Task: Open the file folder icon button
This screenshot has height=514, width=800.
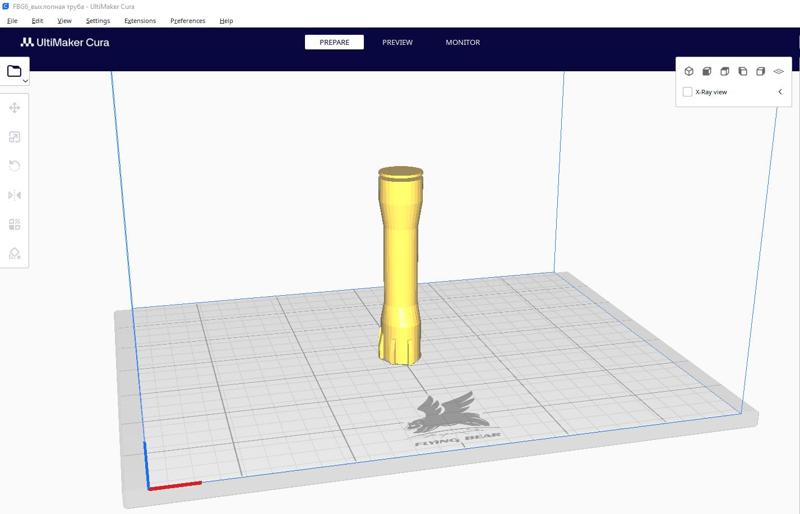Action: click(x=14, y=71)
